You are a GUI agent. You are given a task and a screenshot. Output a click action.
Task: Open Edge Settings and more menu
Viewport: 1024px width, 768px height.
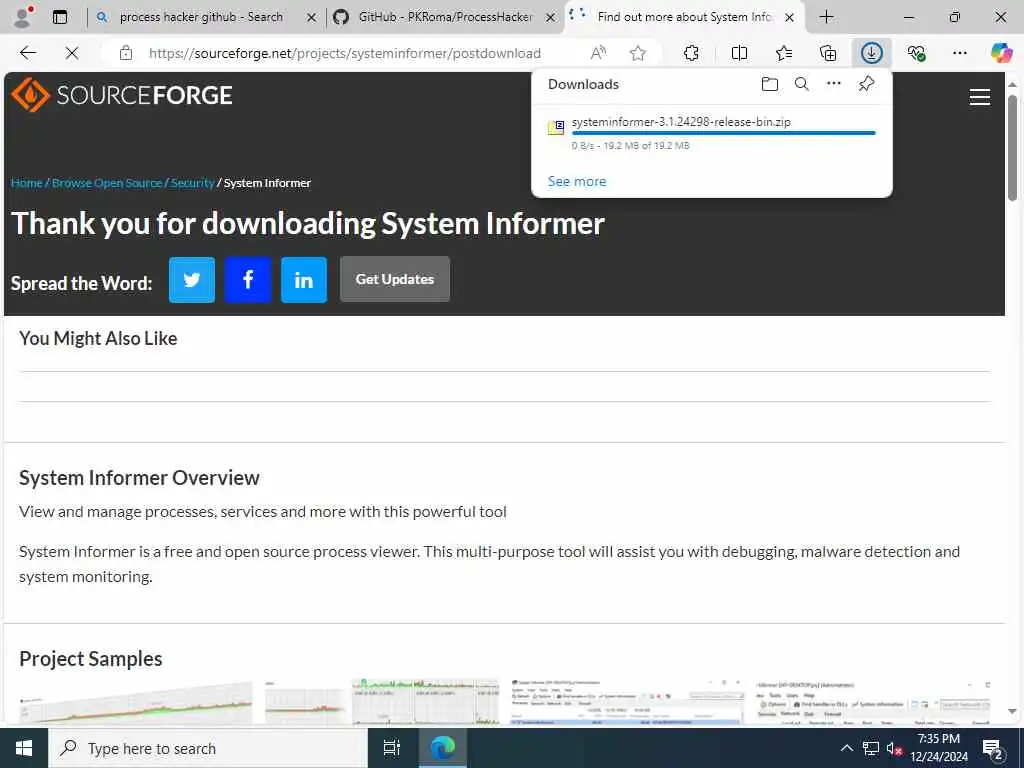tap(959, 53)
